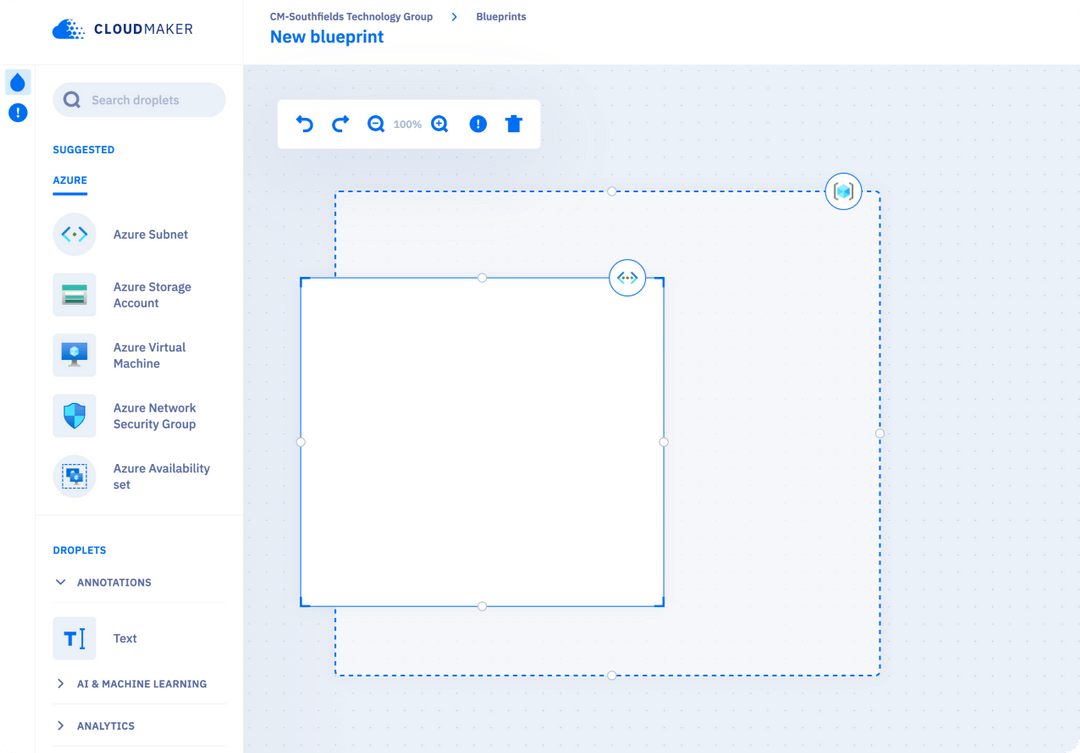Go to CM-Southfields Technology Group breadcrumb
The image size is (1080, 753).
coord(351,16)
